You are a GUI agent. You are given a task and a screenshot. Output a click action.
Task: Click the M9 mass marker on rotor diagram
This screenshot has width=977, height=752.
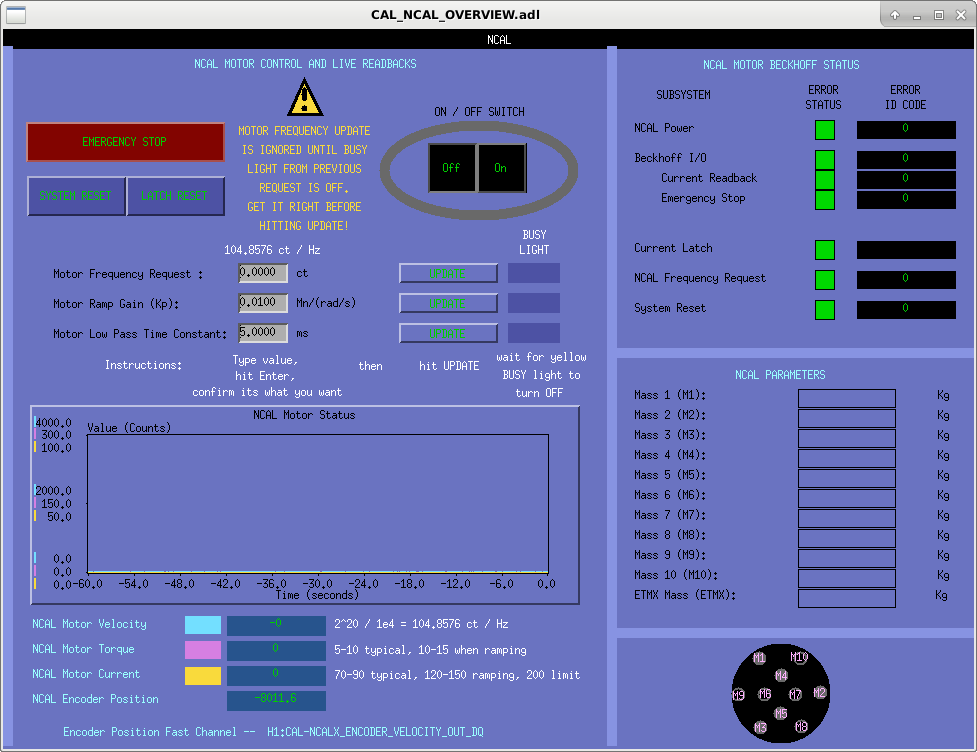(x=738, y=695)
